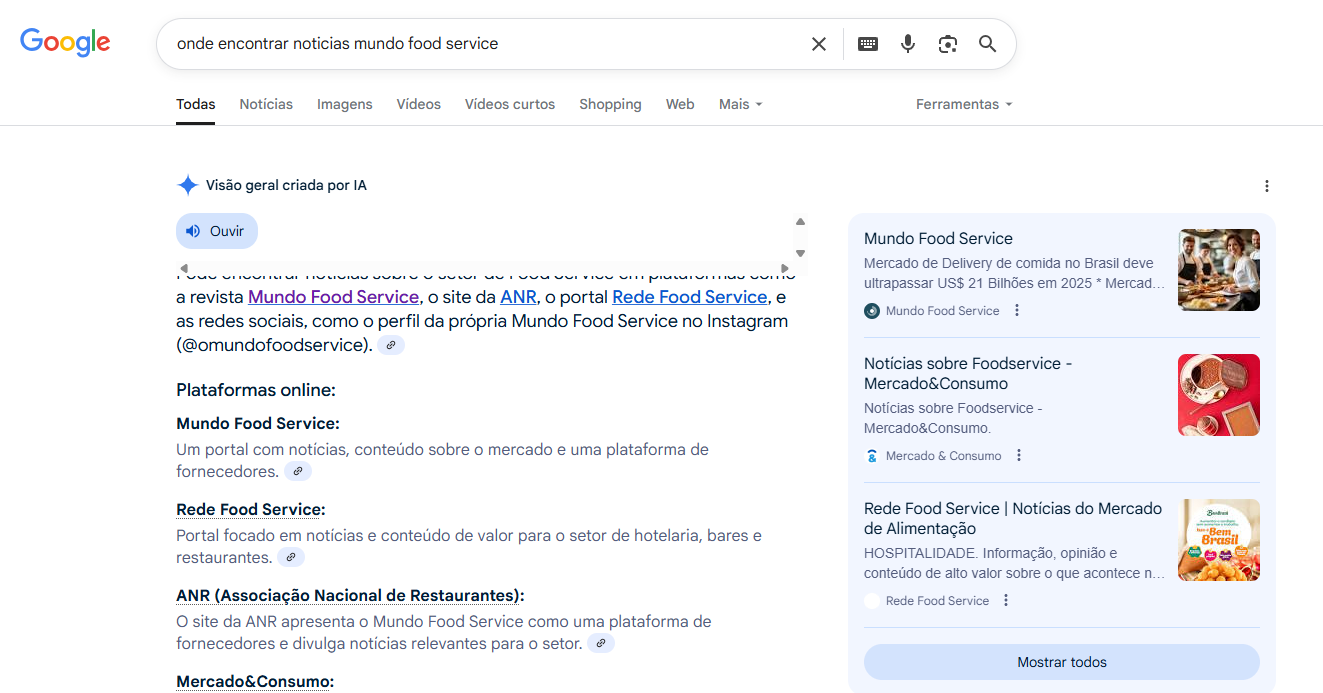
Task: Click the Mundo Food Service site favicon
Action: pyautogui.click(x=872, y=311)
